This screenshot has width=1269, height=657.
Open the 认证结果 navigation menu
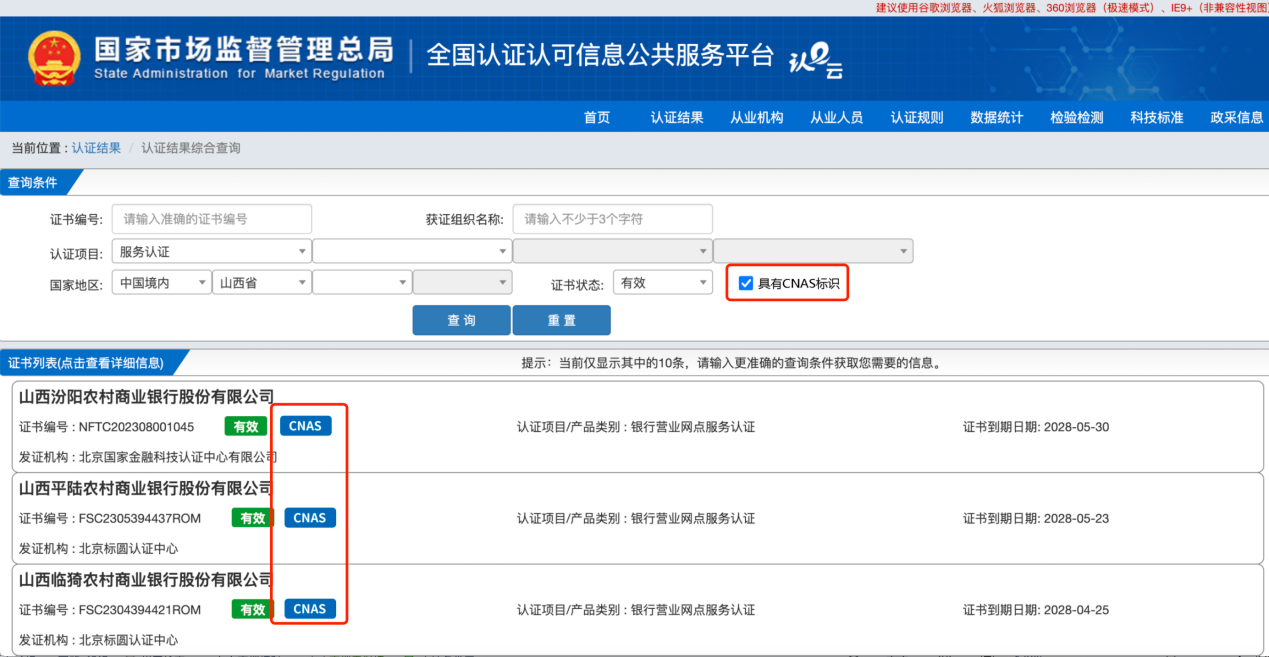tap(677, 117)
